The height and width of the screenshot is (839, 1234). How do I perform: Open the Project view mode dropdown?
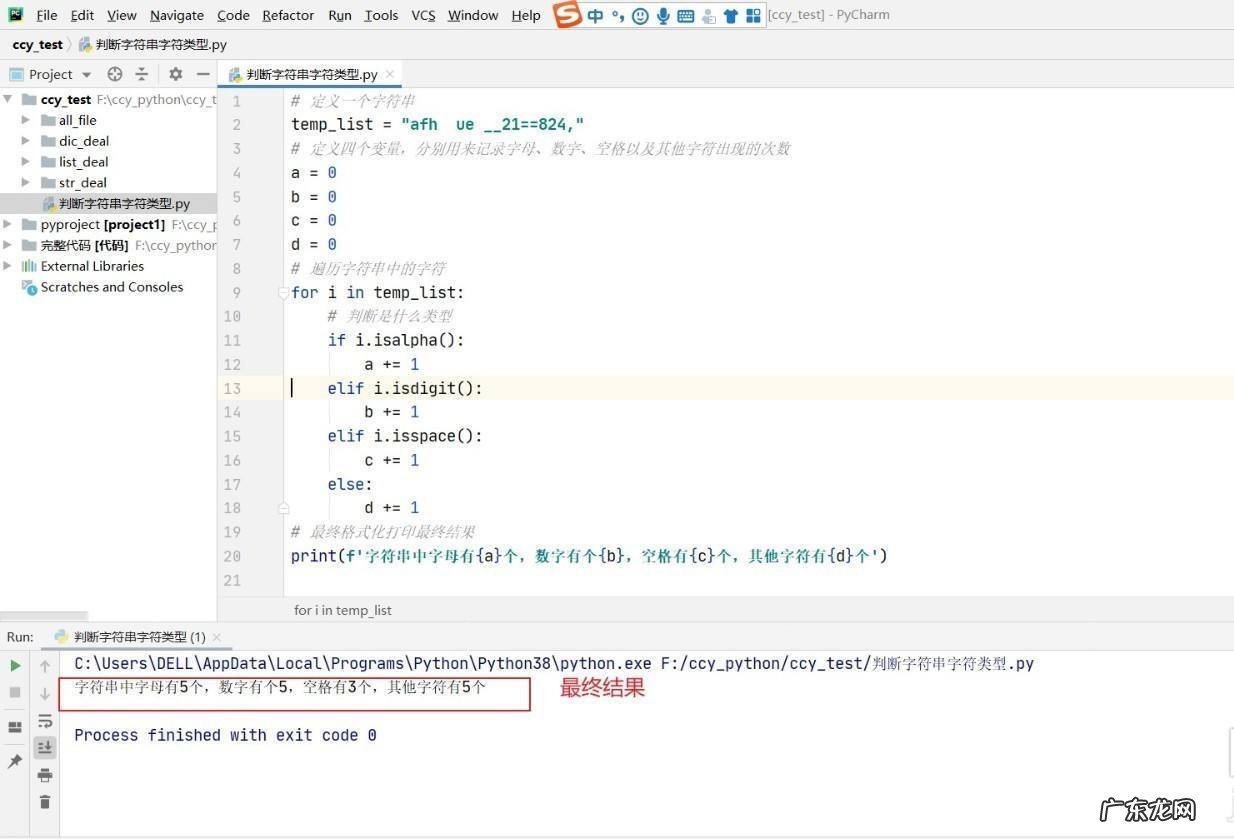click(x=86, y=74)
